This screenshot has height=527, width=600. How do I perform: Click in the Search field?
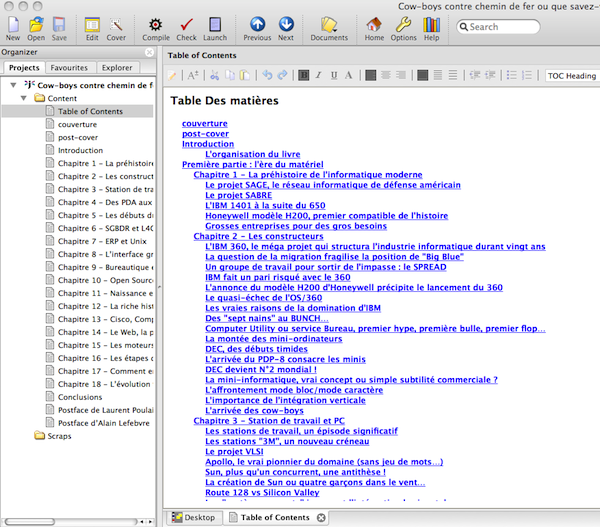[498, 27]
